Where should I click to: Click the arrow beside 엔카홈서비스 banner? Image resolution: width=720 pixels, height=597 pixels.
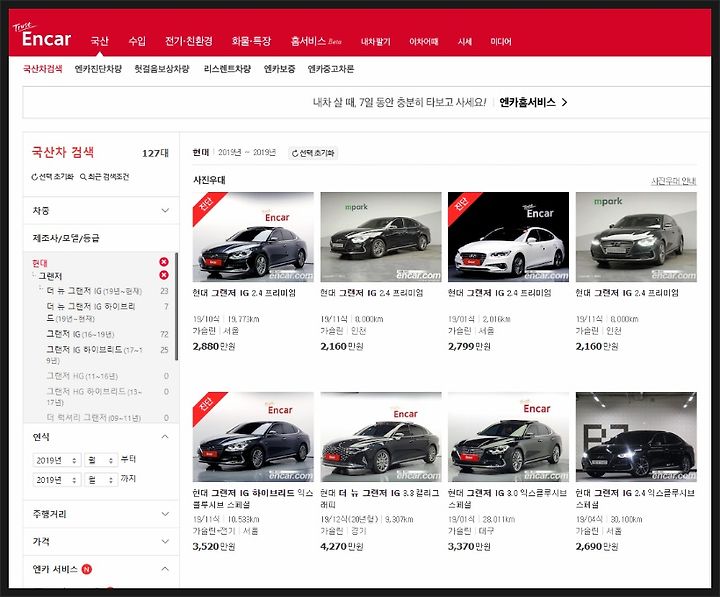click(x=565, y=102)
